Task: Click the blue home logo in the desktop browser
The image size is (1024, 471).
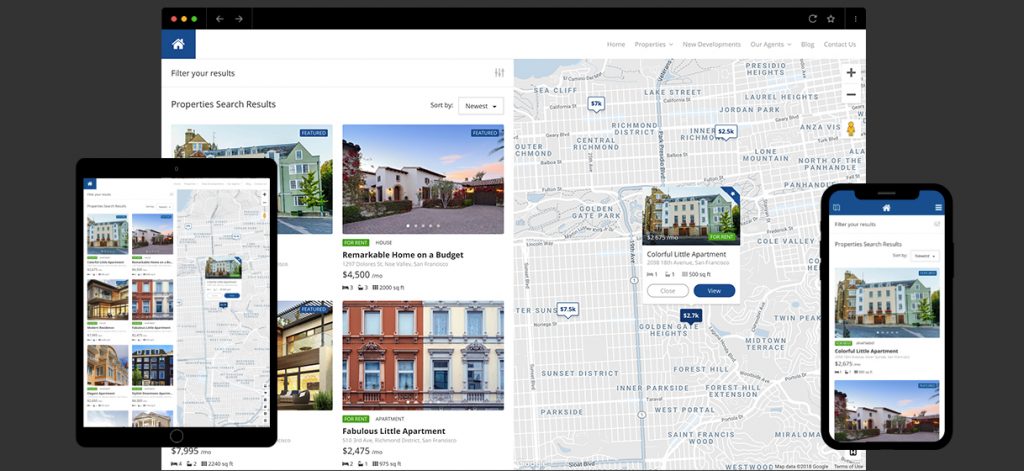Action: coord(178,44)
